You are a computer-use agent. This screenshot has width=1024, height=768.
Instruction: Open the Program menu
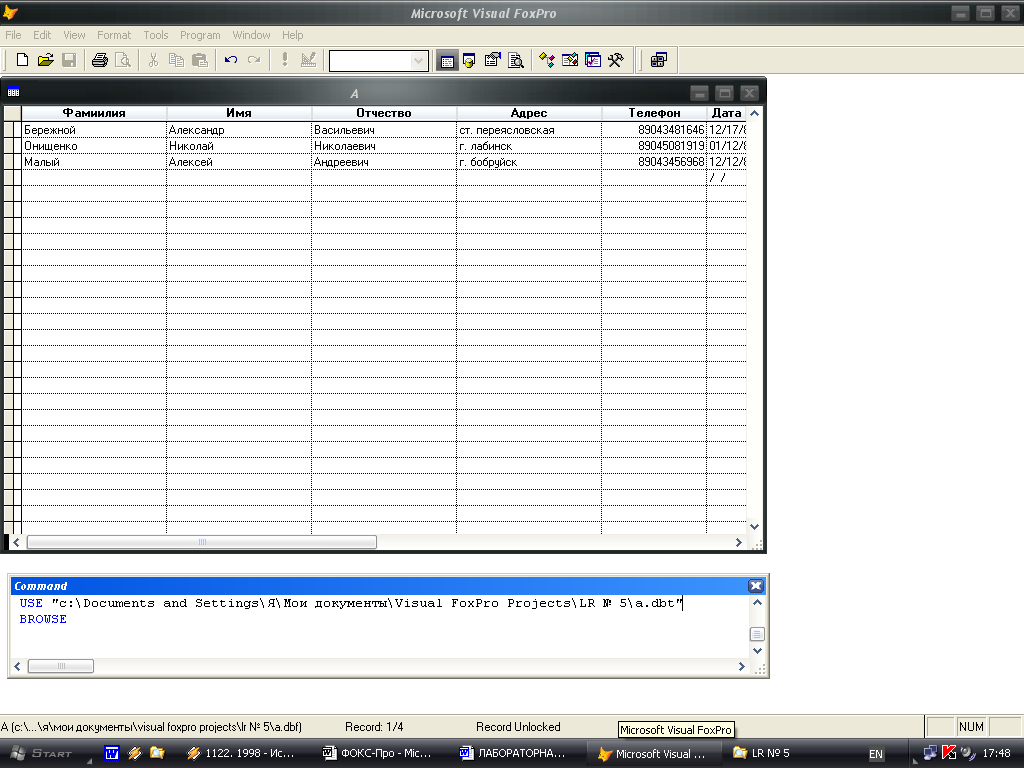coord(200,35)
